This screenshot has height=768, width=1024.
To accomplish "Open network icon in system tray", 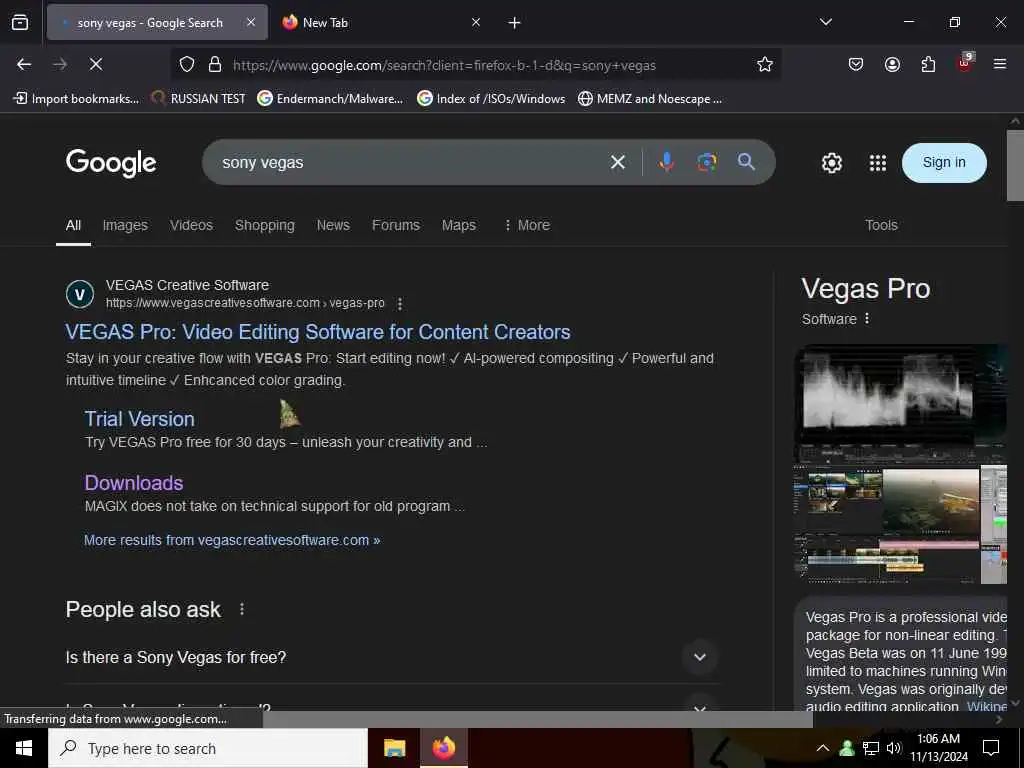I will (x=871, y=748).
